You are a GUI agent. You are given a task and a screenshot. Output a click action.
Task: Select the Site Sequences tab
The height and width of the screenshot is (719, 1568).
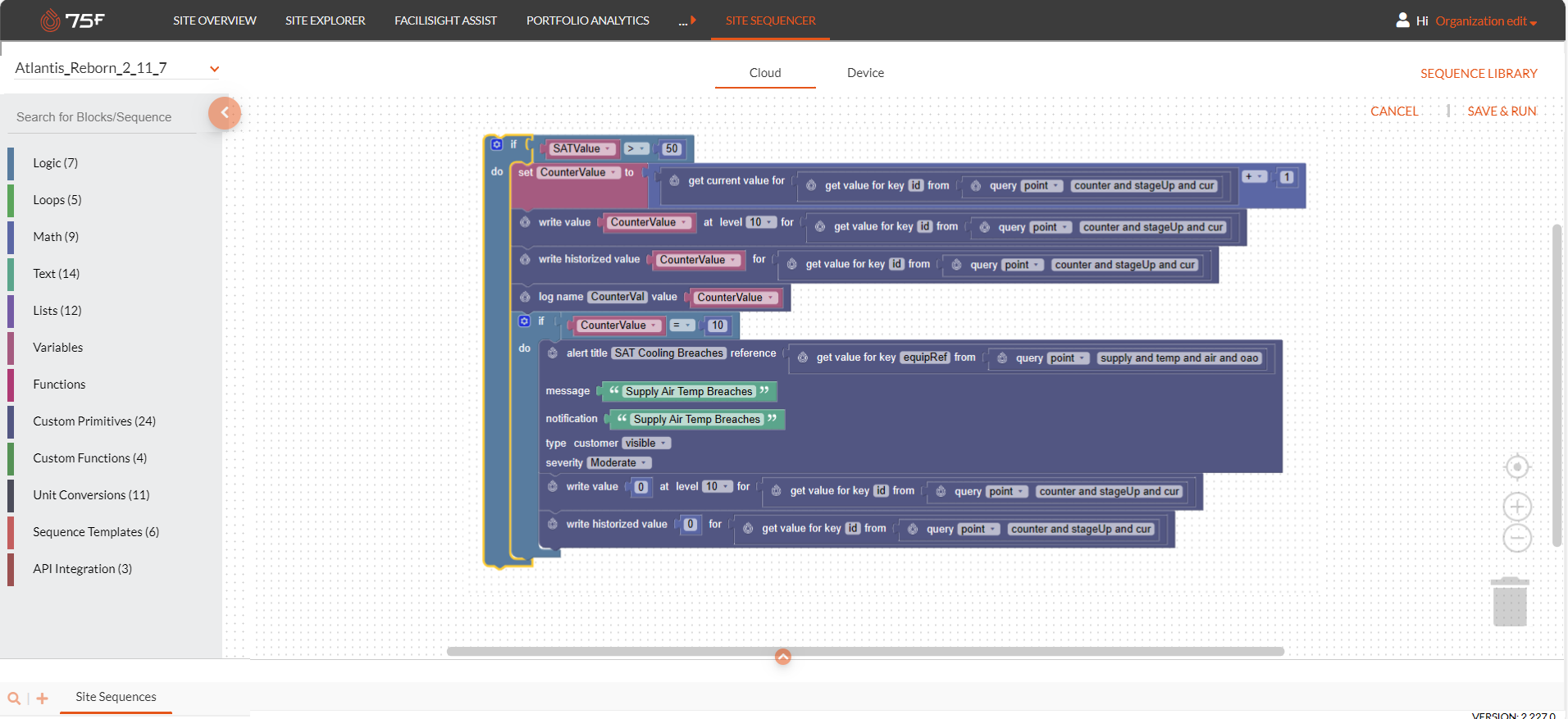[x=116, y=697]
